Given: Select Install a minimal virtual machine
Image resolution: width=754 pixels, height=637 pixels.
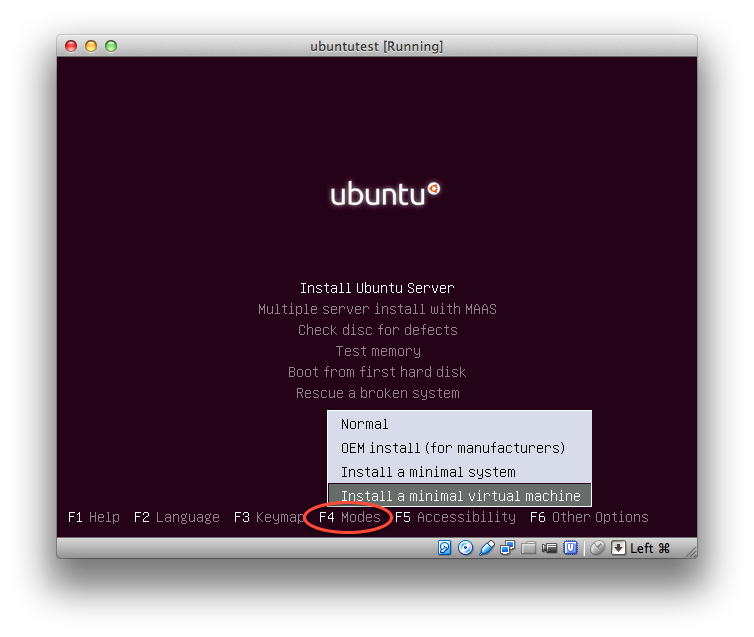Looking at the screenshot, I should coord(460,496).
